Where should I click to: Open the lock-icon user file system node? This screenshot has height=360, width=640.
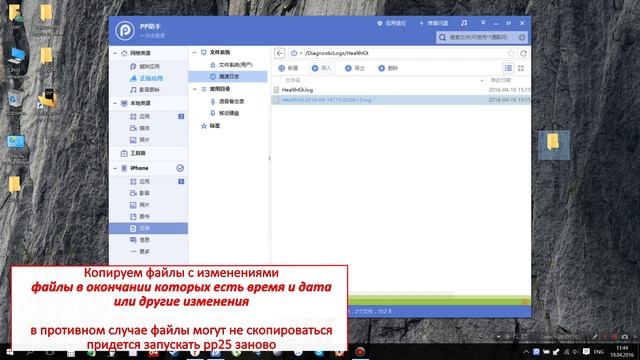click(x=231, y=65)
